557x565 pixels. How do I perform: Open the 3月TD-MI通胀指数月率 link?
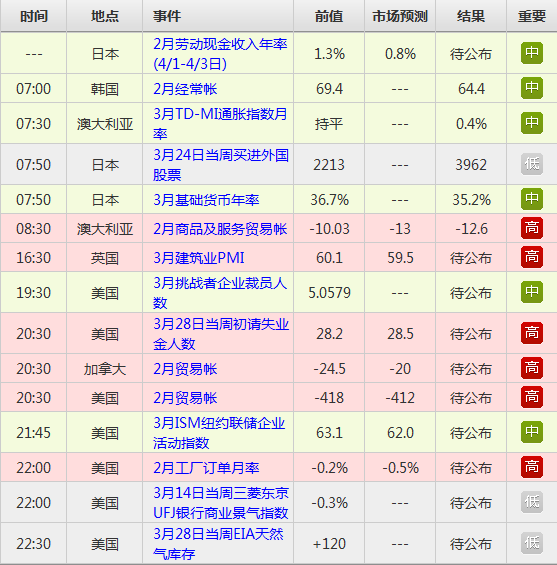pyautogui.click(x=220, y=124)
